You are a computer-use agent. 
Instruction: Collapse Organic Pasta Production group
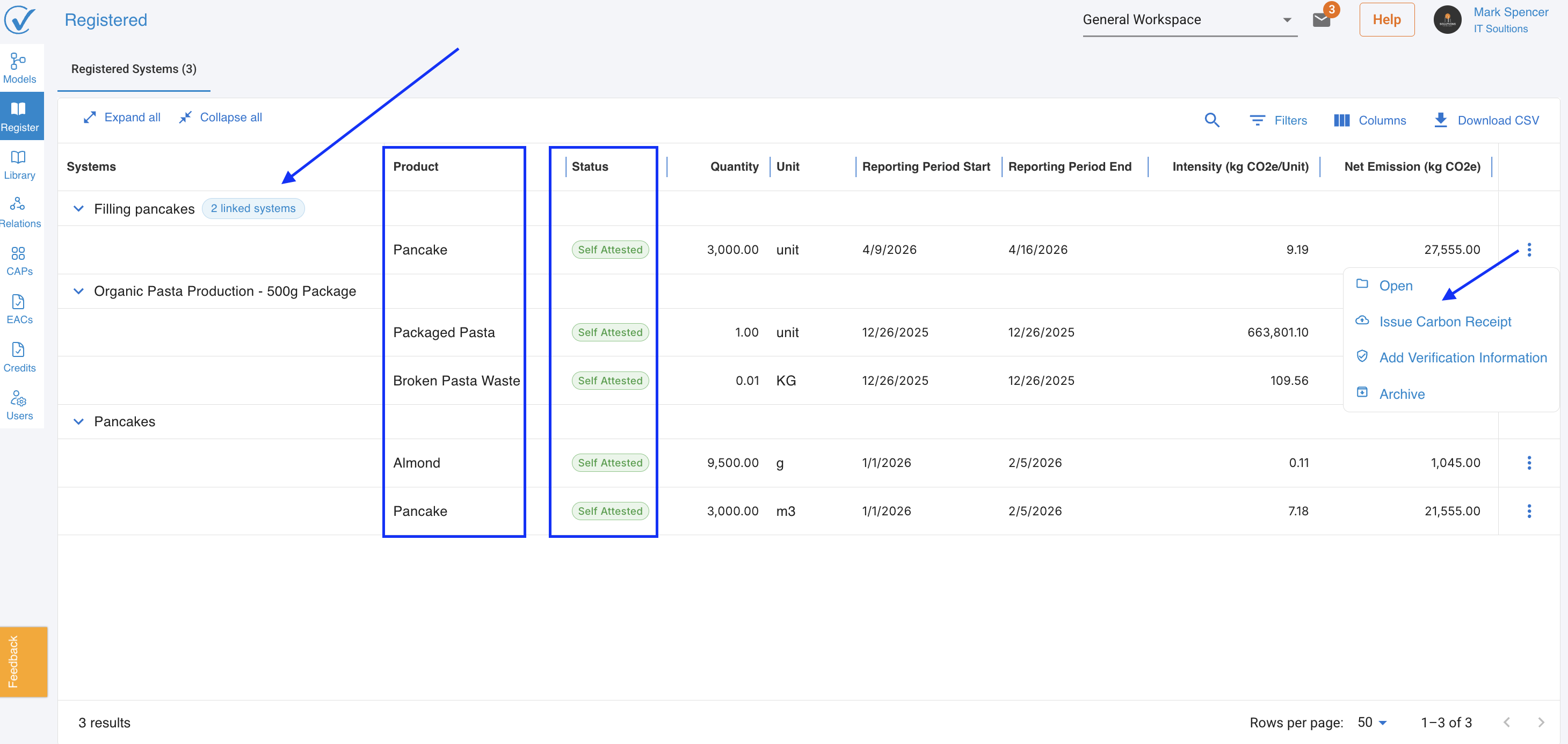78,291
